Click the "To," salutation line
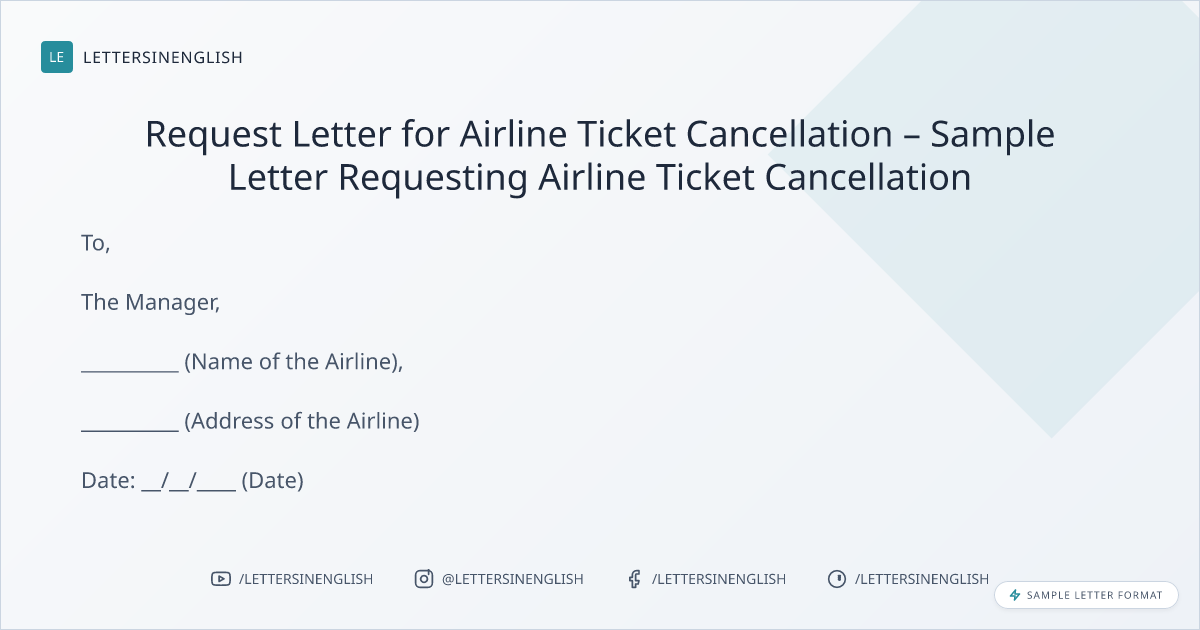This screenshot has height=630, width=1200. pyautogui.click(x=96, y=243)
